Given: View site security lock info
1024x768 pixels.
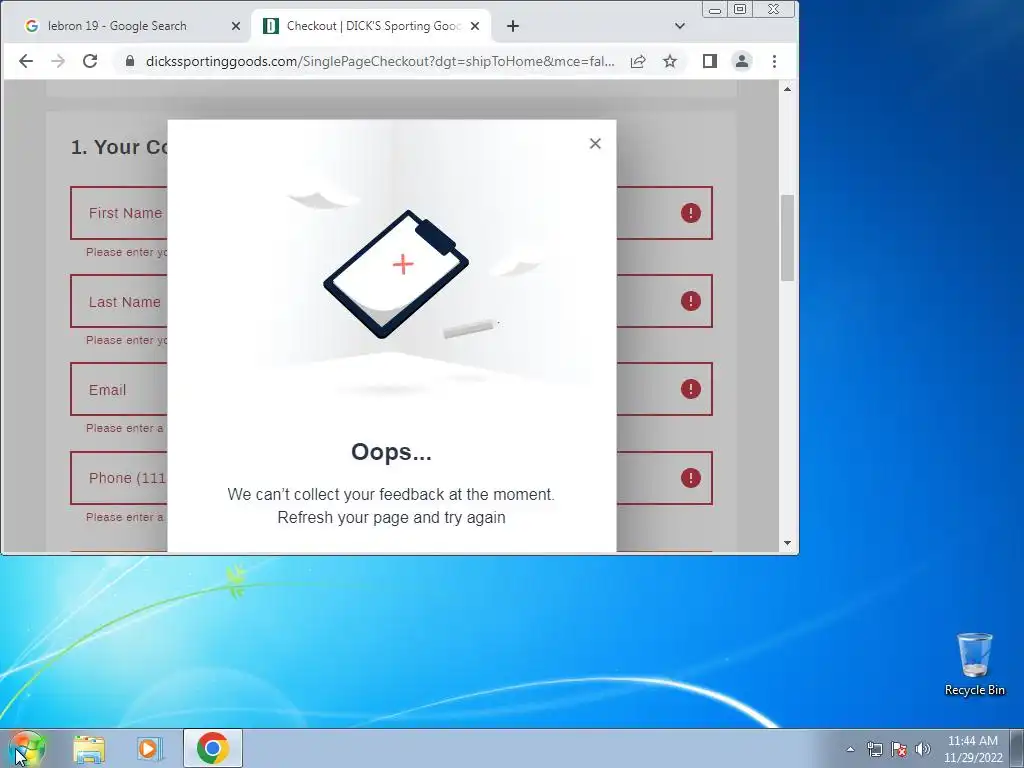Looking at the screenshot, I should [130, 61].
